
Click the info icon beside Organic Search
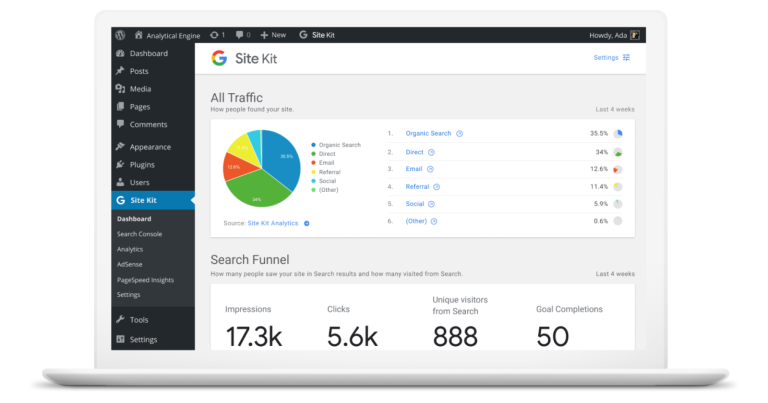pyautogui.click(x=460, y=133)
